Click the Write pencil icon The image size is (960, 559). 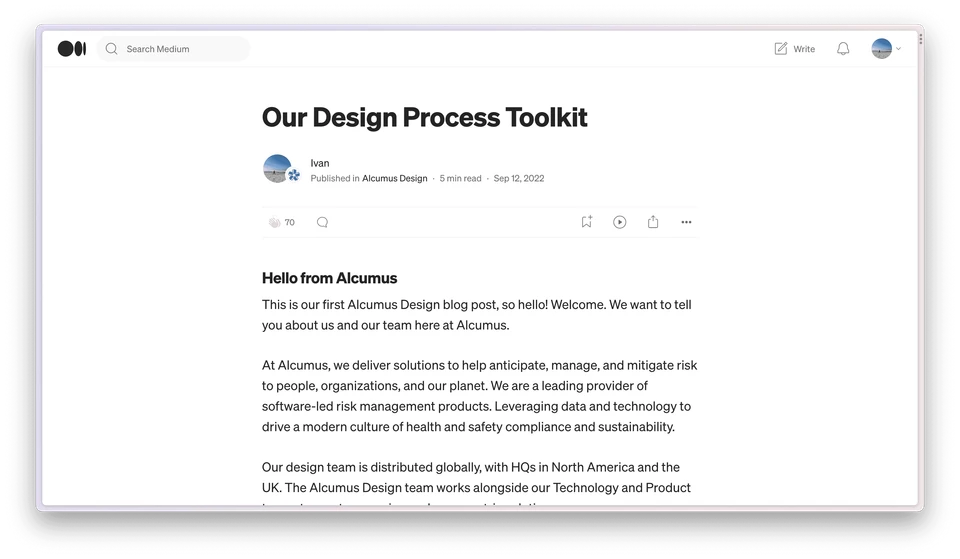[781, 48]
